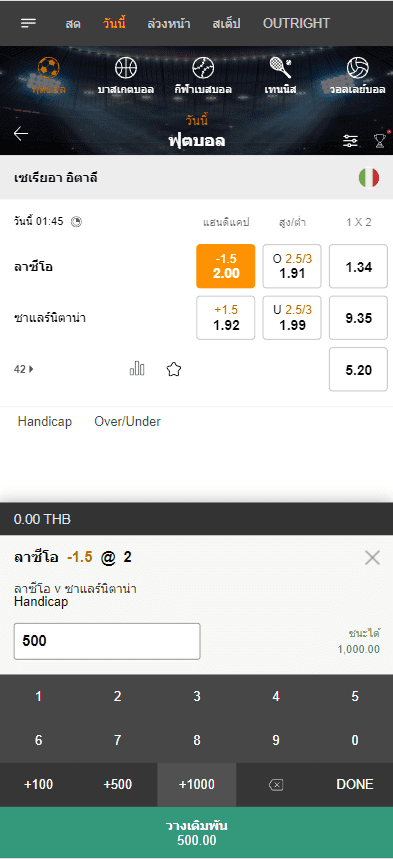
Task: Open the trophy icon
Action: click(x=380, y=141)
